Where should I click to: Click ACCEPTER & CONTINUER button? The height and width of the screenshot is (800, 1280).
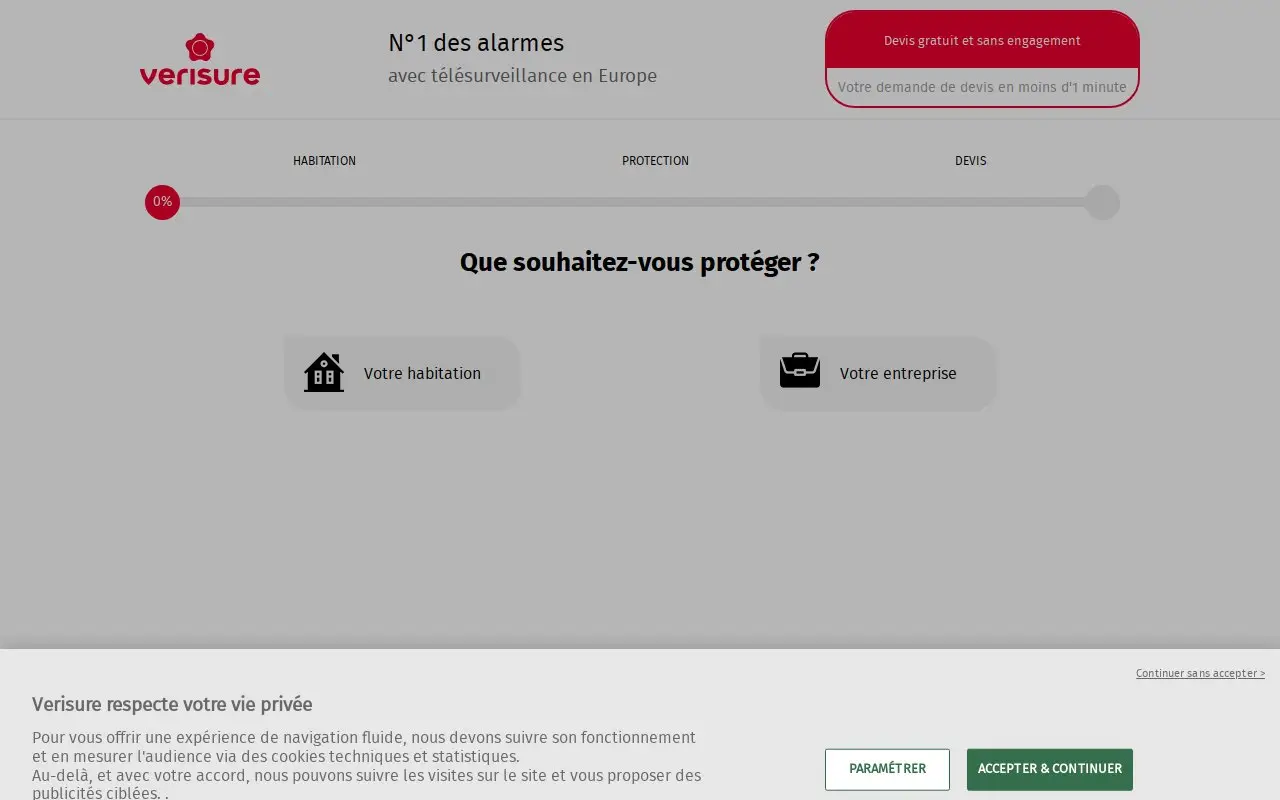[1050, 769]
